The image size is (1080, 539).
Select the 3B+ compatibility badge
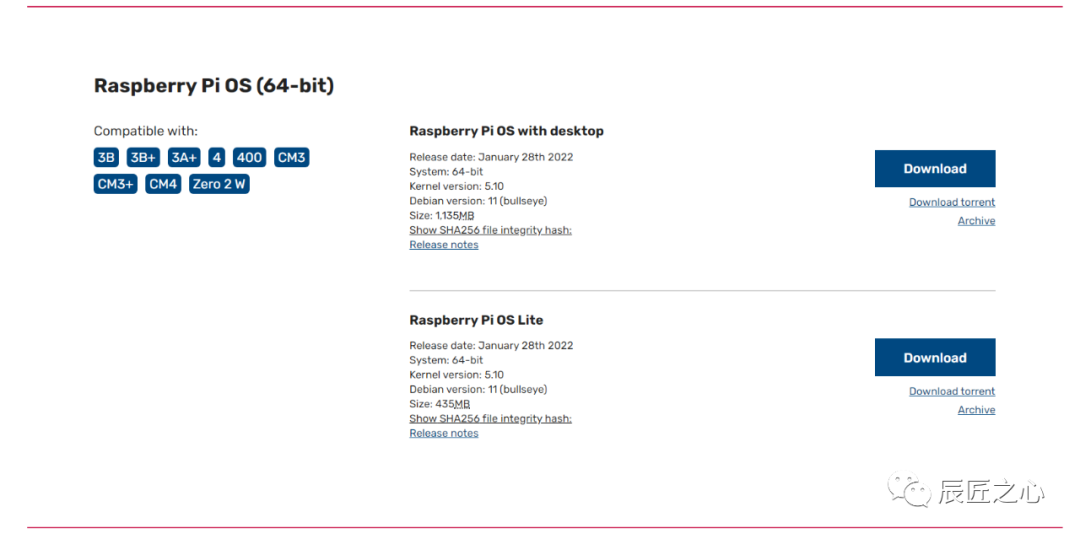[x=143, y=157]
